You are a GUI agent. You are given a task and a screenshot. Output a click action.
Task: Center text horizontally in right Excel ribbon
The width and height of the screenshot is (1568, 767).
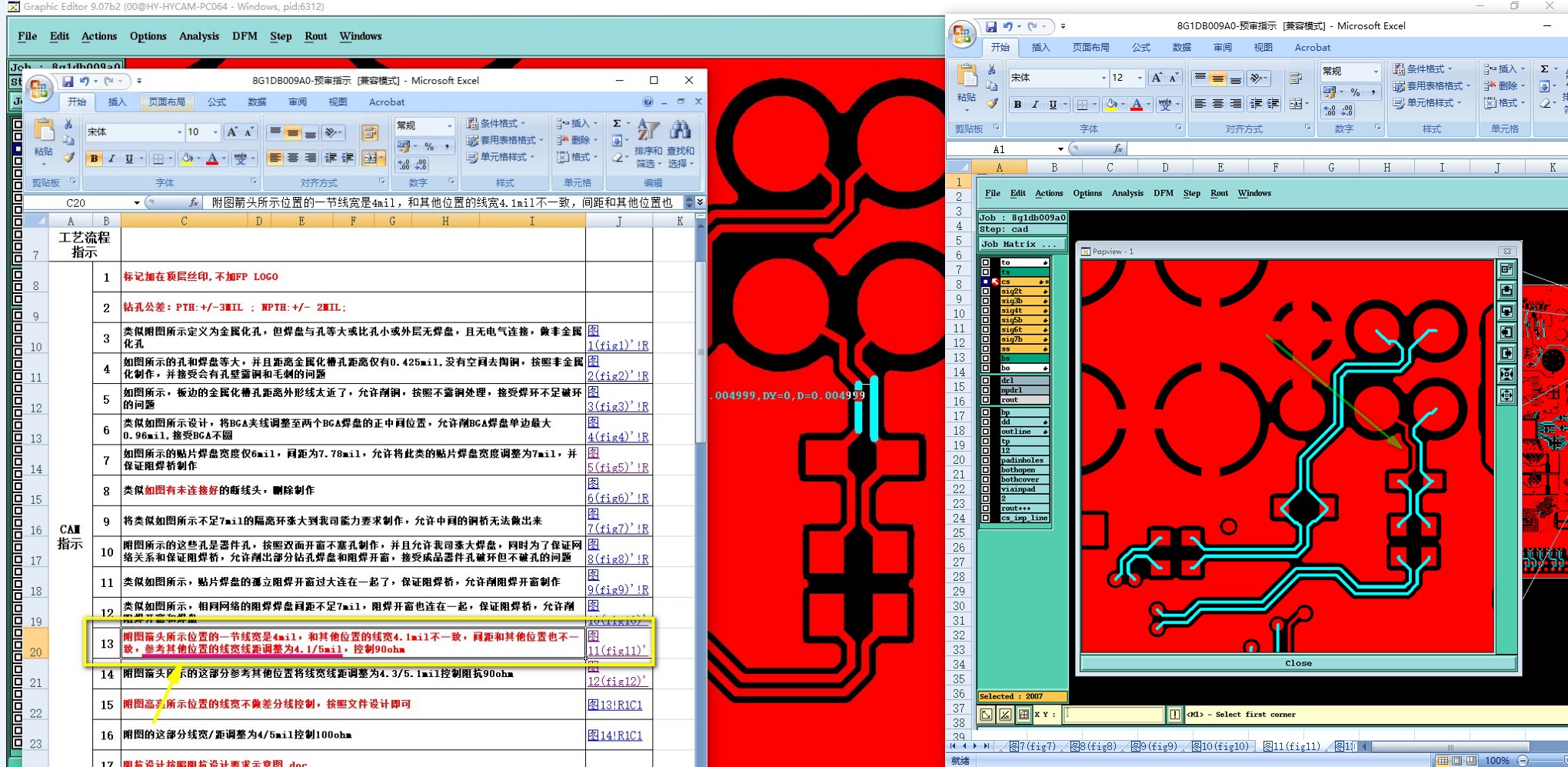click(1217, 104)
